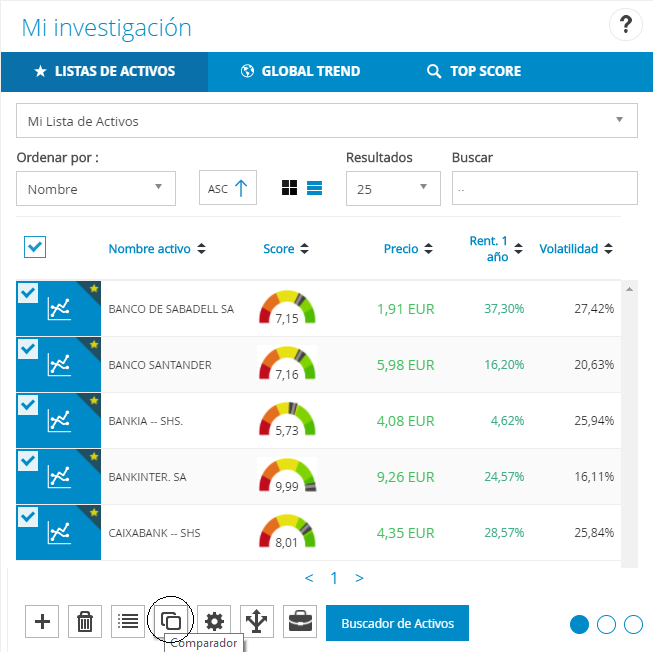Uncheck the Banco de Sabadell checkbox
This screenshot has width=653, height=652.
click(28, 293)
